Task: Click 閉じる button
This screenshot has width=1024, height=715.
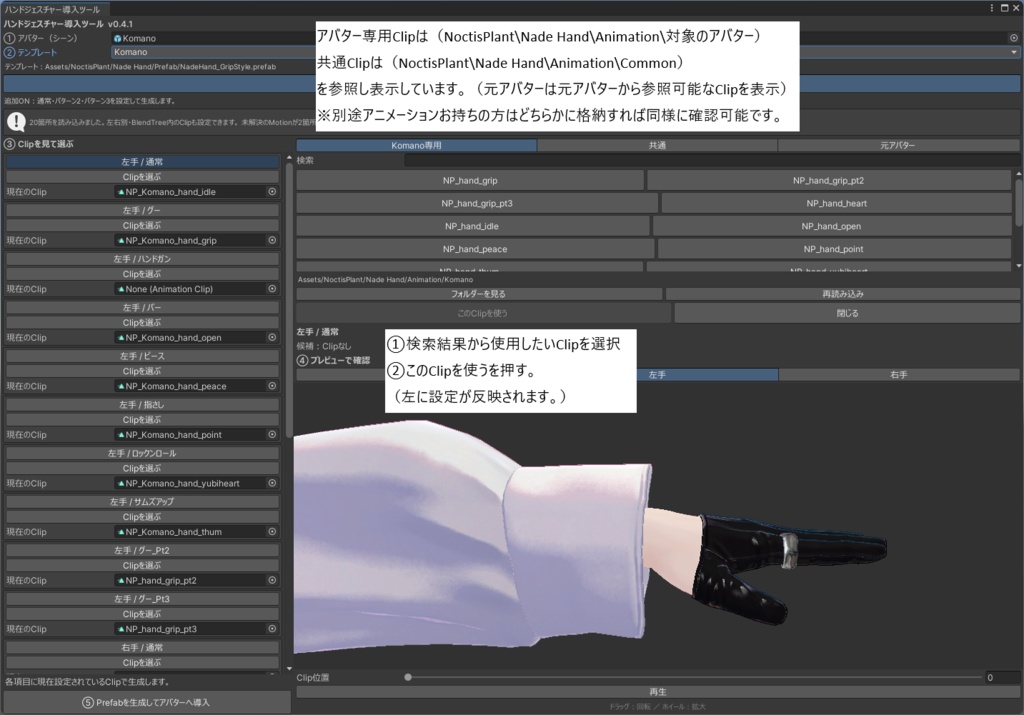Action: pos(847,313)
